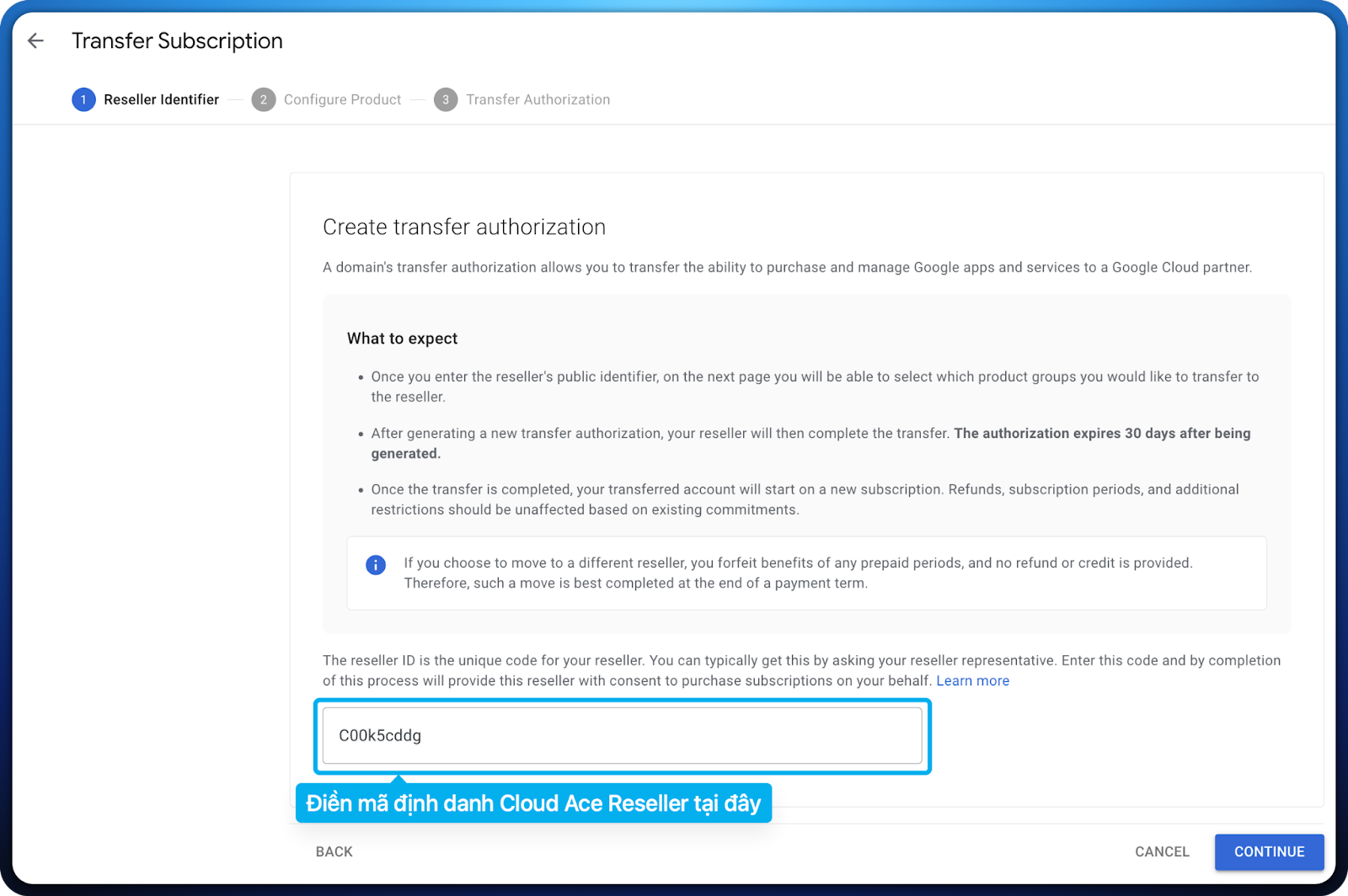Click the info notice about forfeiting prepaid benefits
Screen dimensions: 1348x896
point(800,573)
